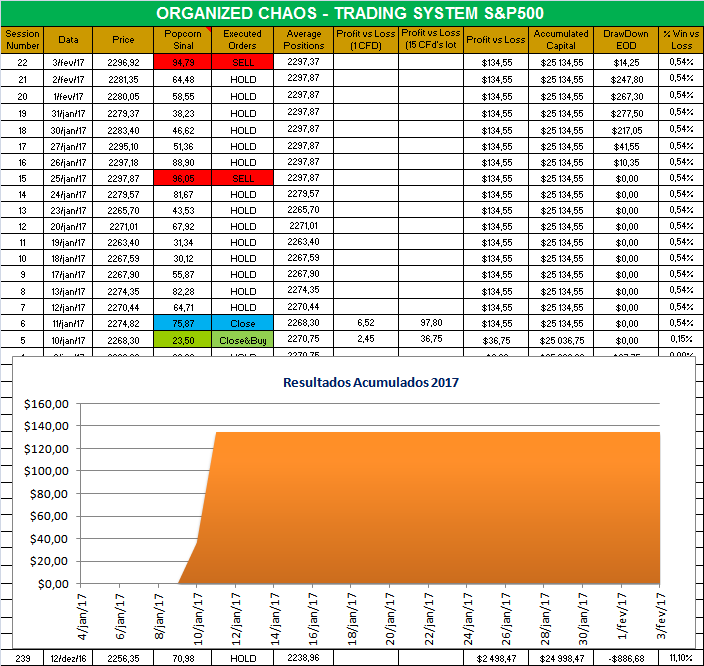
Task: Select the 0,15% win rate cell
Action: coord(681,339)
